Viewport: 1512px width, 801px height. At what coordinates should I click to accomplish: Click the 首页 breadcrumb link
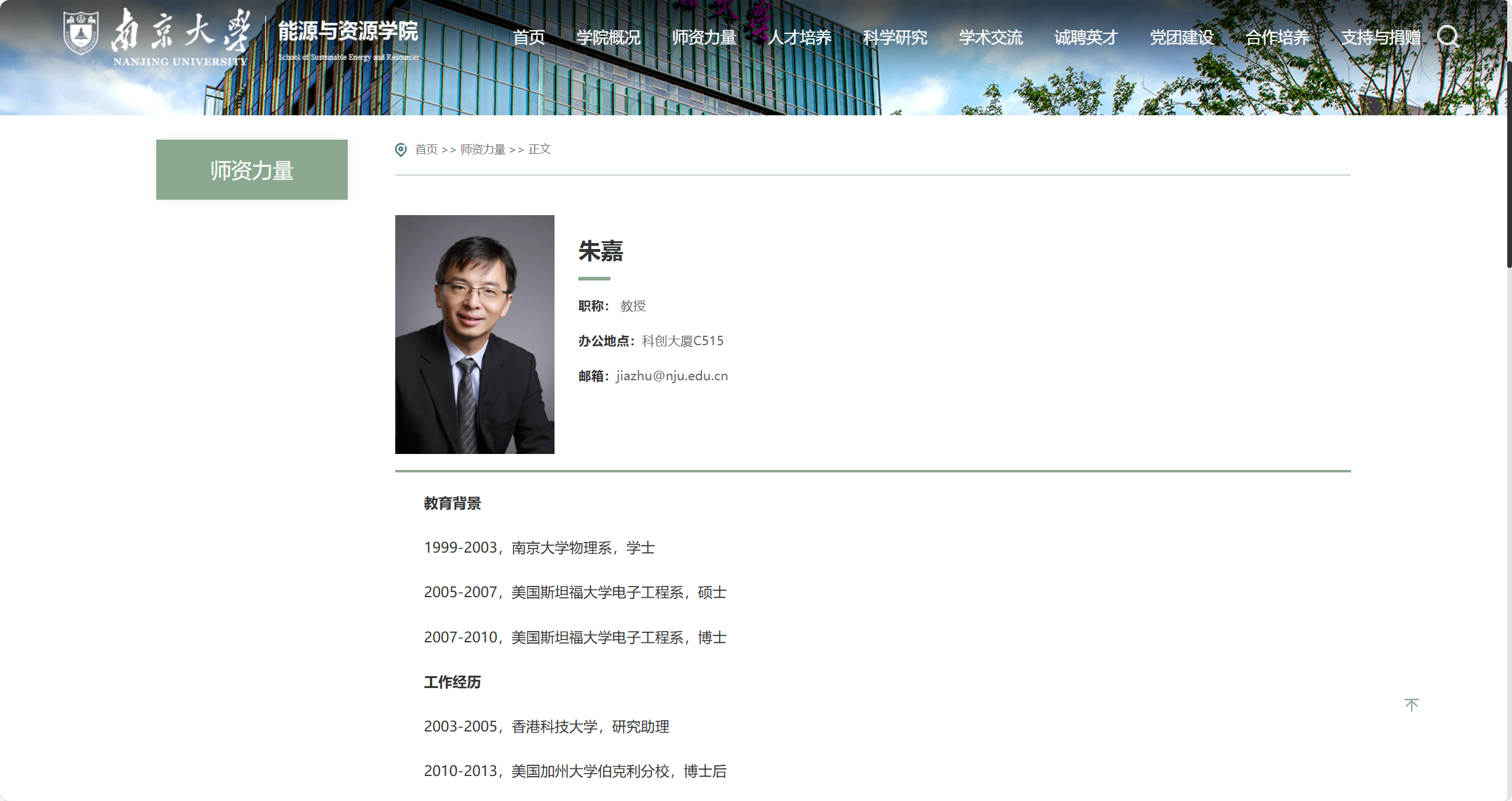[x=426, y=150]
